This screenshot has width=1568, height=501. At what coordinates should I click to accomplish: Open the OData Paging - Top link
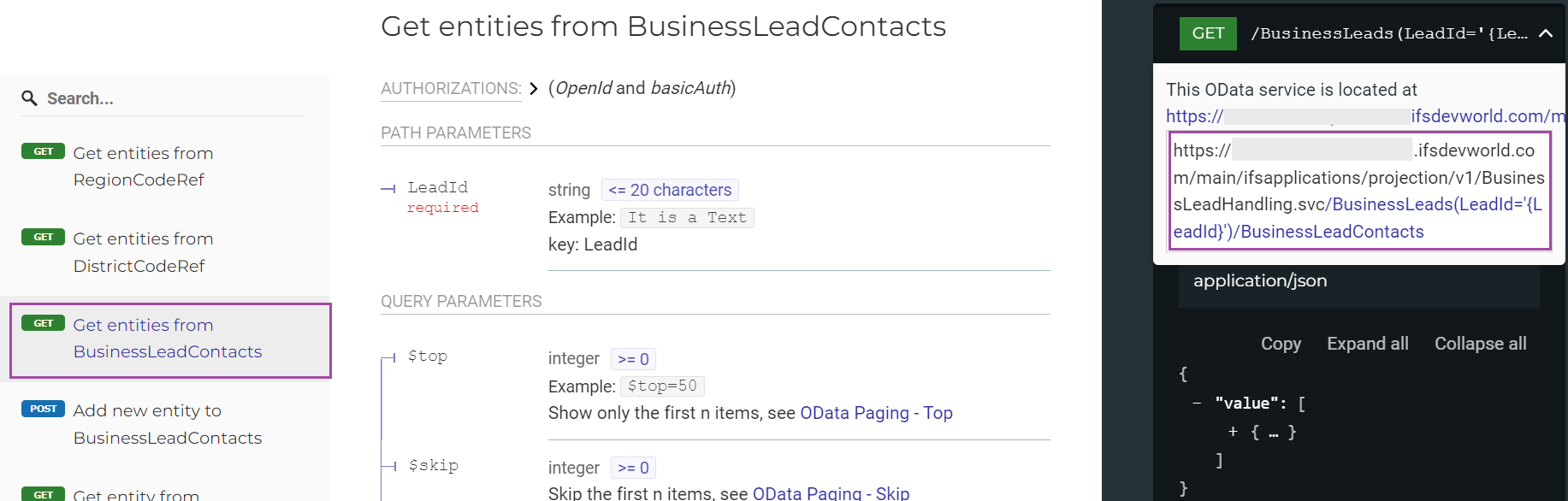point(876,413)
